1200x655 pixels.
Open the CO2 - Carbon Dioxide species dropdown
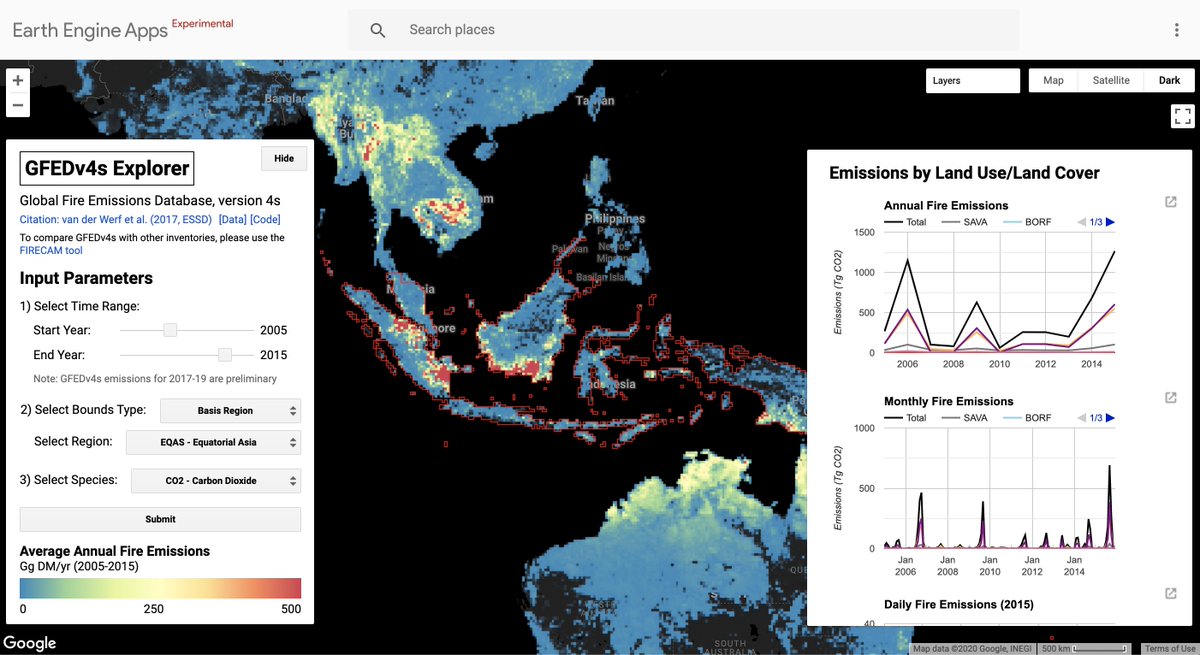(216, 481)
